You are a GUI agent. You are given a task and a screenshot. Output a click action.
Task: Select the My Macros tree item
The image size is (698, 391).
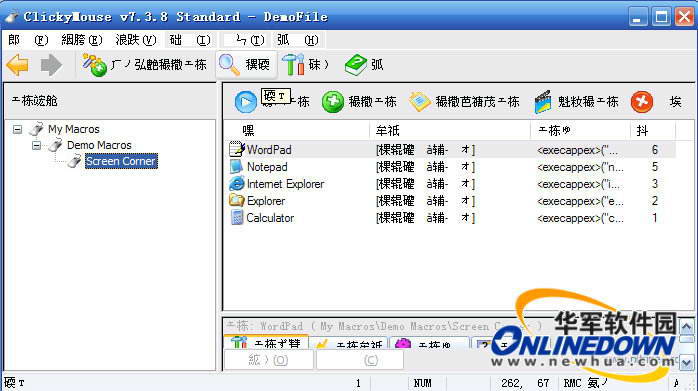tap(74, 129)
